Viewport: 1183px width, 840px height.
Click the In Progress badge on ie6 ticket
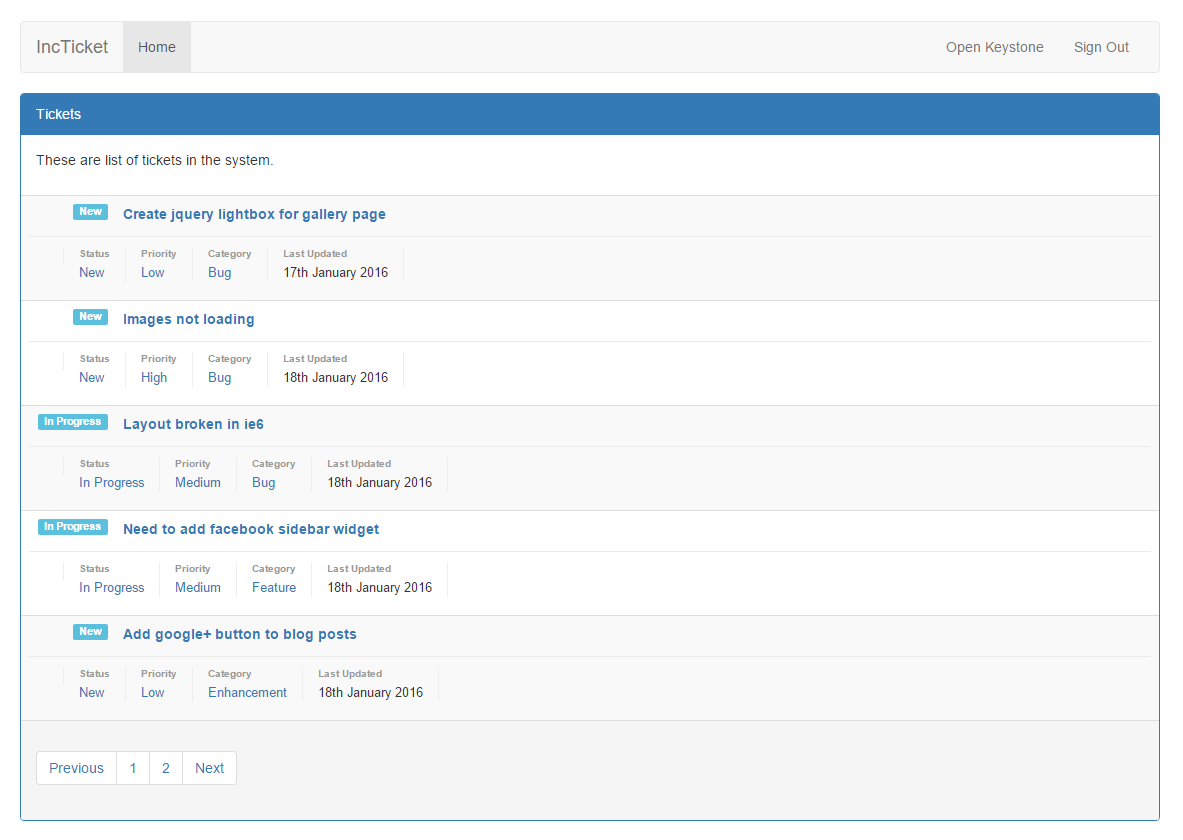click(x=72, y=421)
